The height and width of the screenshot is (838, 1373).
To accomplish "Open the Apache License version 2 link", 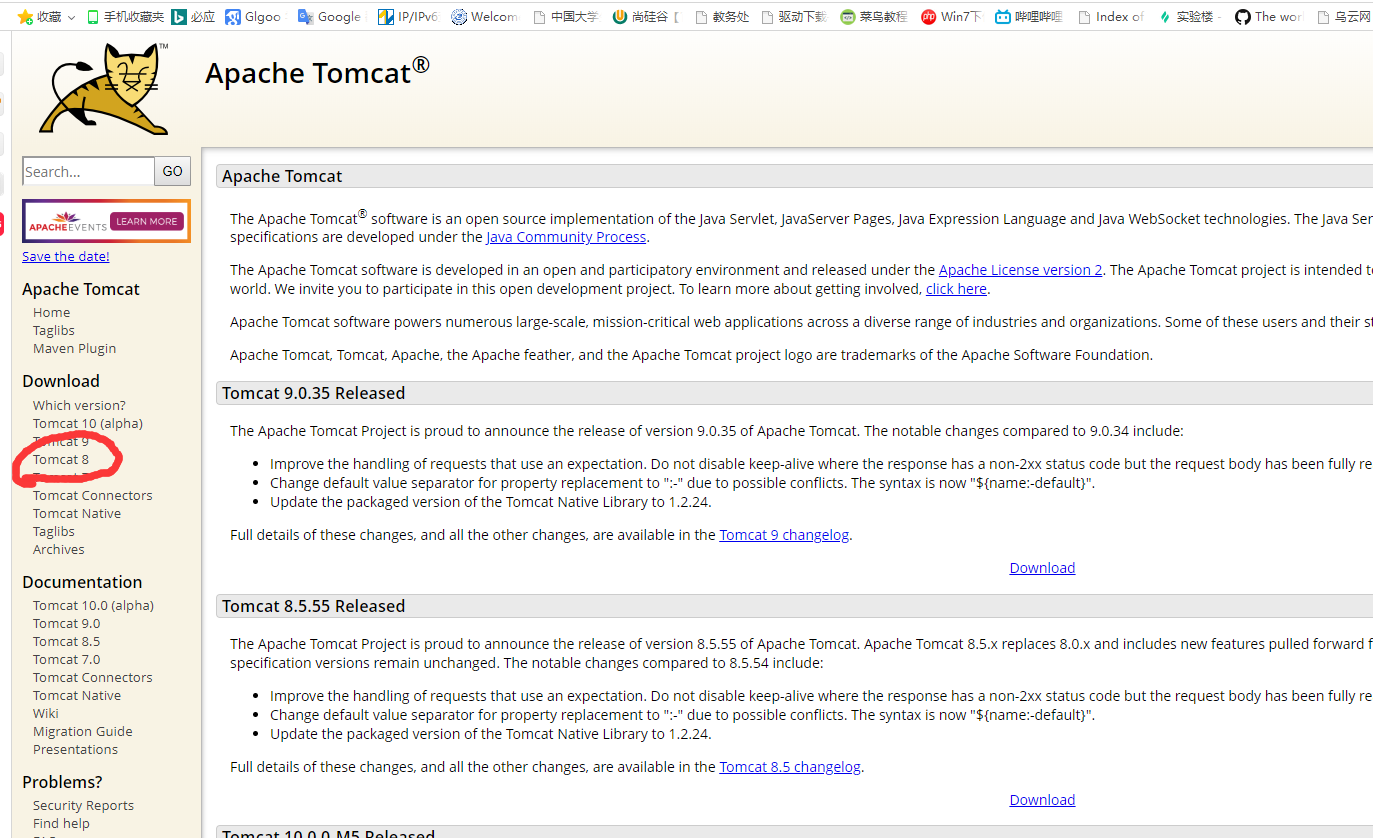I will [x=1020, y=270].
